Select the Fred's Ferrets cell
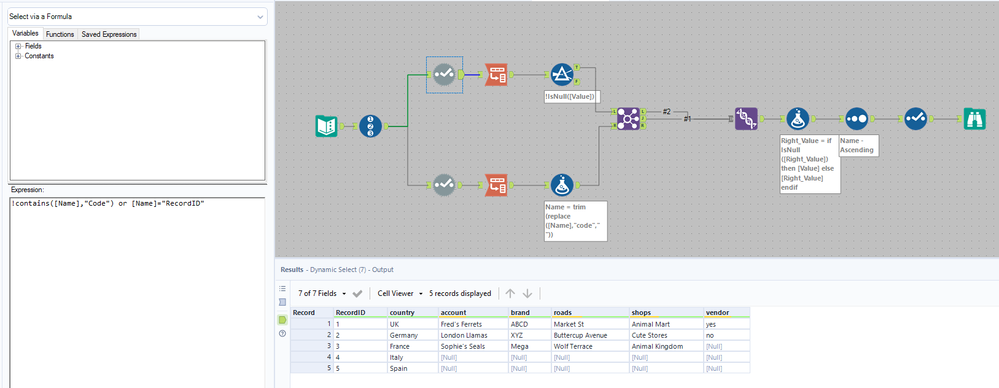Viewport: 999px width, 388px height. [473, 324]
